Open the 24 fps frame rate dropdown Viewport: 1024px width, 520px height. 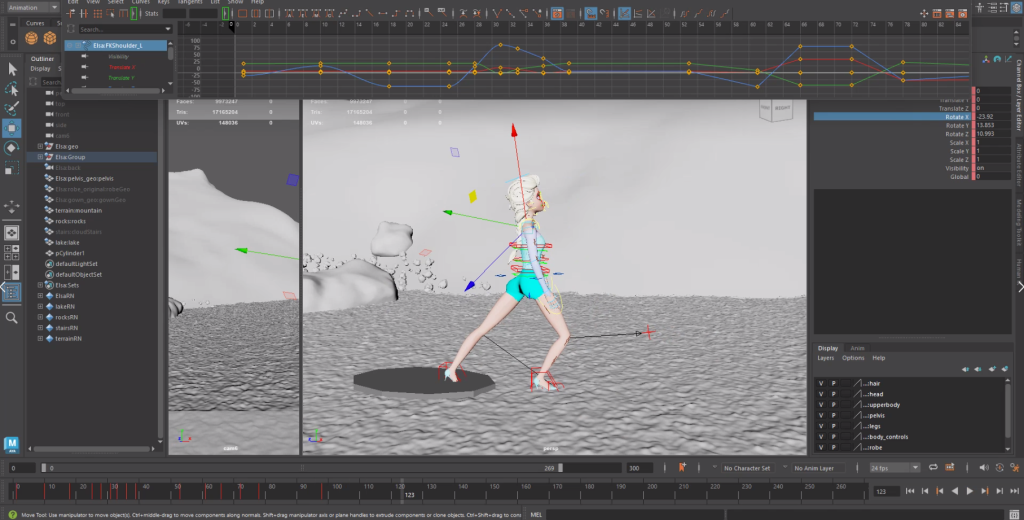click(895, 468)
